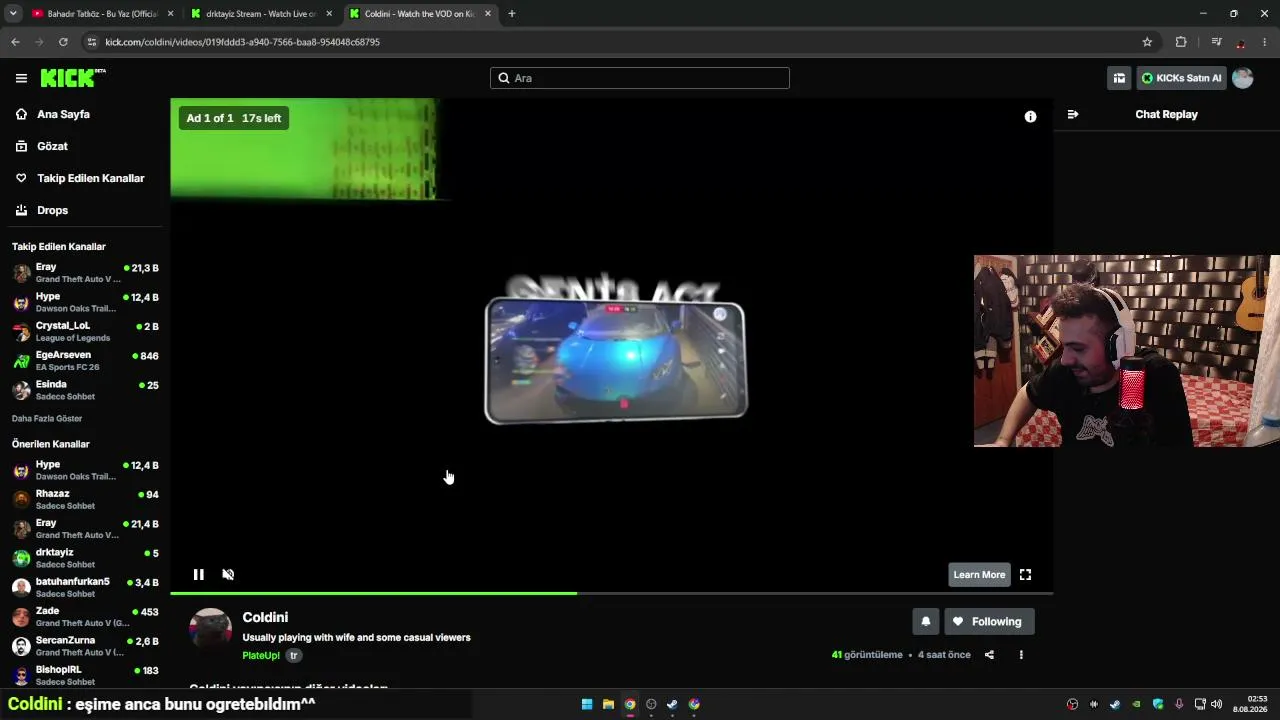Click the tr language tag
Viewport: 1280px width, 720px height.
pos(294,656)
